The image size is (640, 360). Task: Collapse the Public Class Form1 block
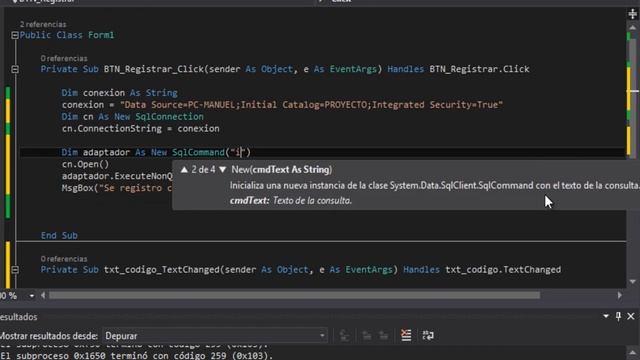tap(15, 35)
